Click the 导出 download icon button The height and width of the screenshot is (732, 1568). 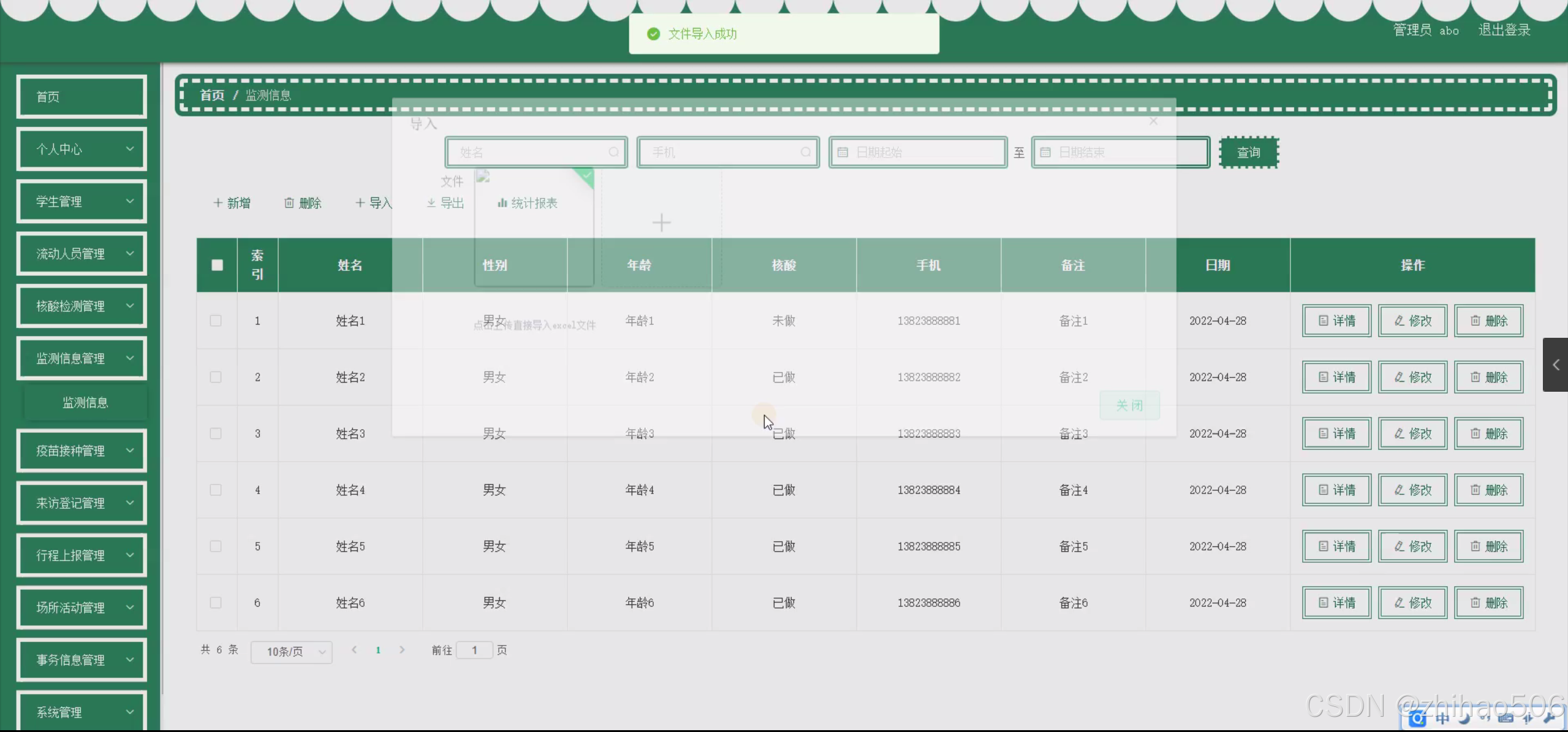[445, 203]
